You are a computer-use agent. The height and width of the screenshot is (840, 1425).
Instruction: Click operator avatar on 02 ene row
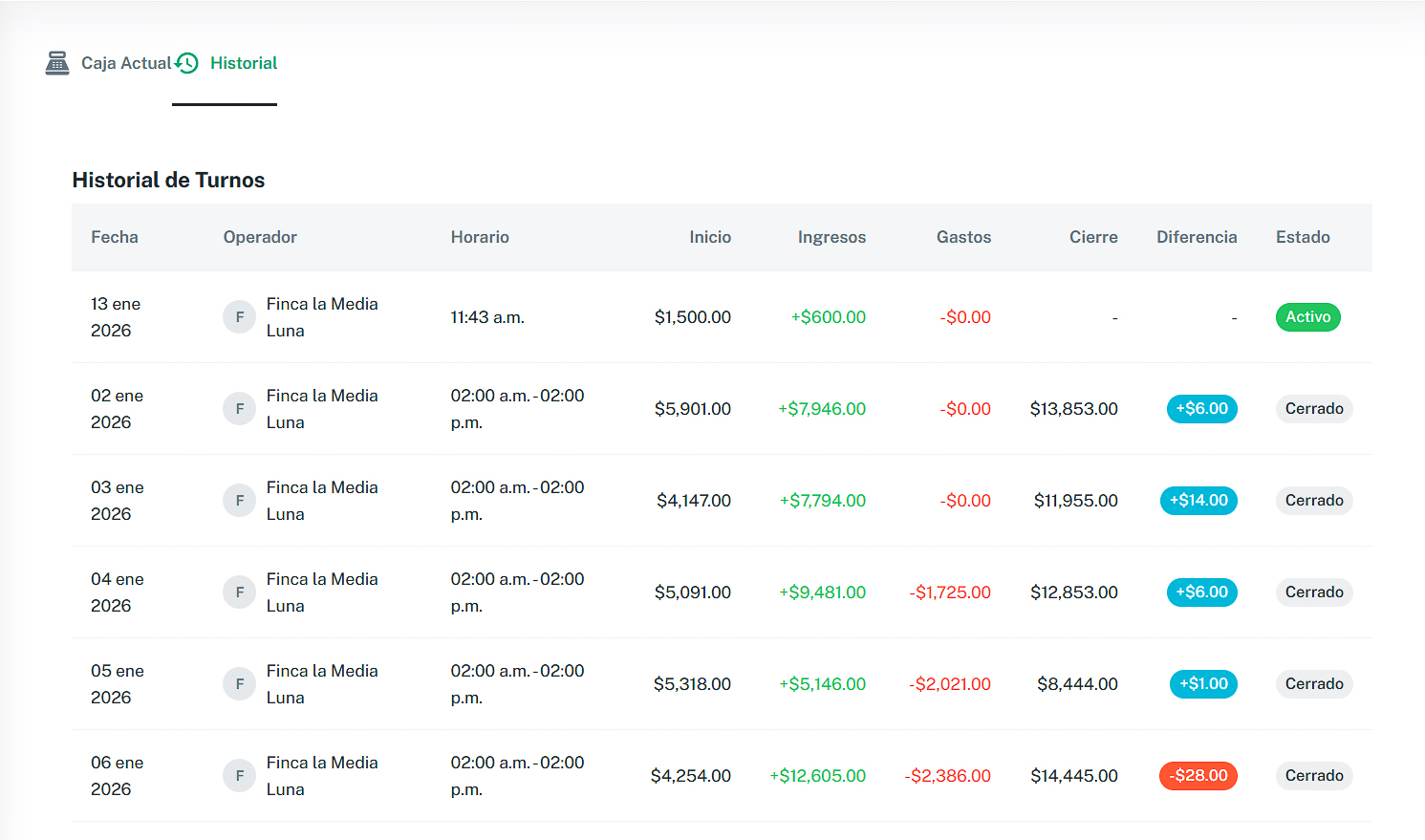(x=239, y=409)
